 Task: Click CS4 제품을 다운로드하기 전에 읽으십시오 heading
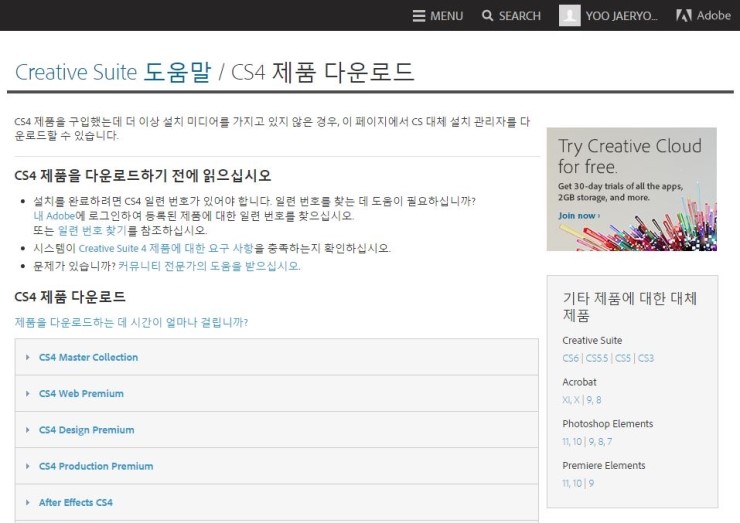point(143,176)
